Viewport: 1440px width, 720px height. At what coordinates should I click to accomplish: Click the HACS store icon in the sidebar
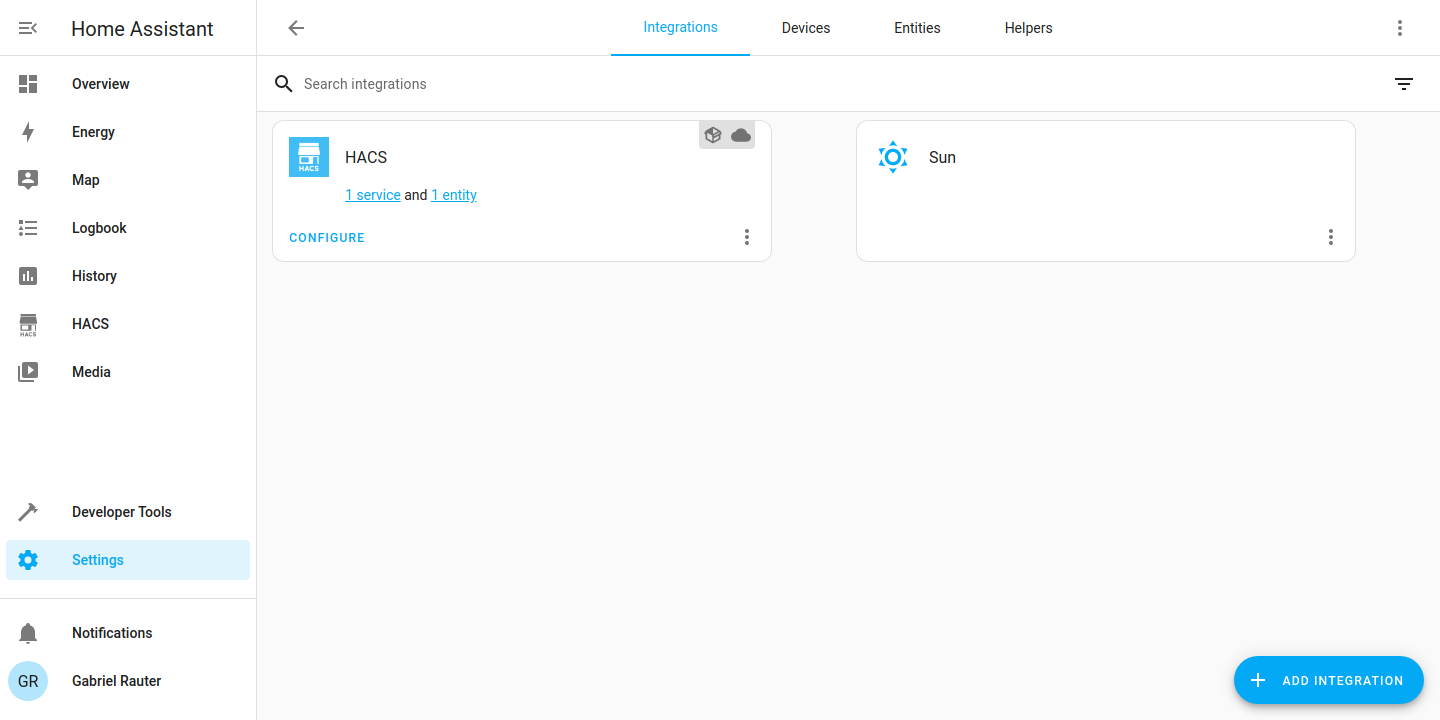(28, 324)
